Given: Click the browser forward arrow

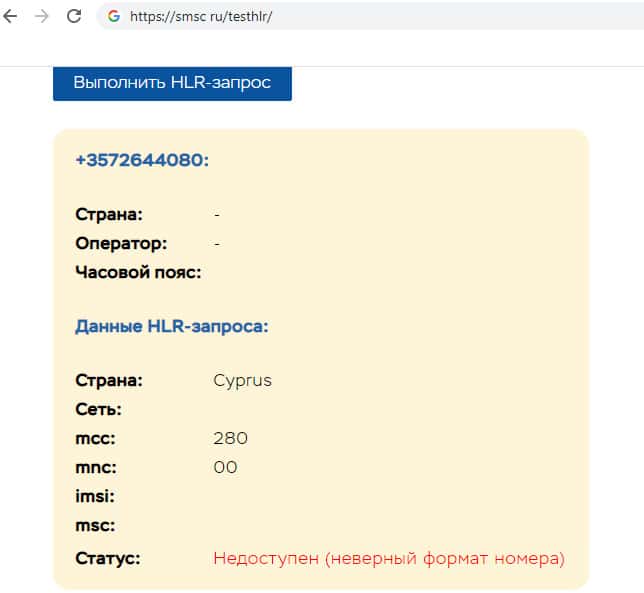Looking at the screenshot, I should click(41, 16).
